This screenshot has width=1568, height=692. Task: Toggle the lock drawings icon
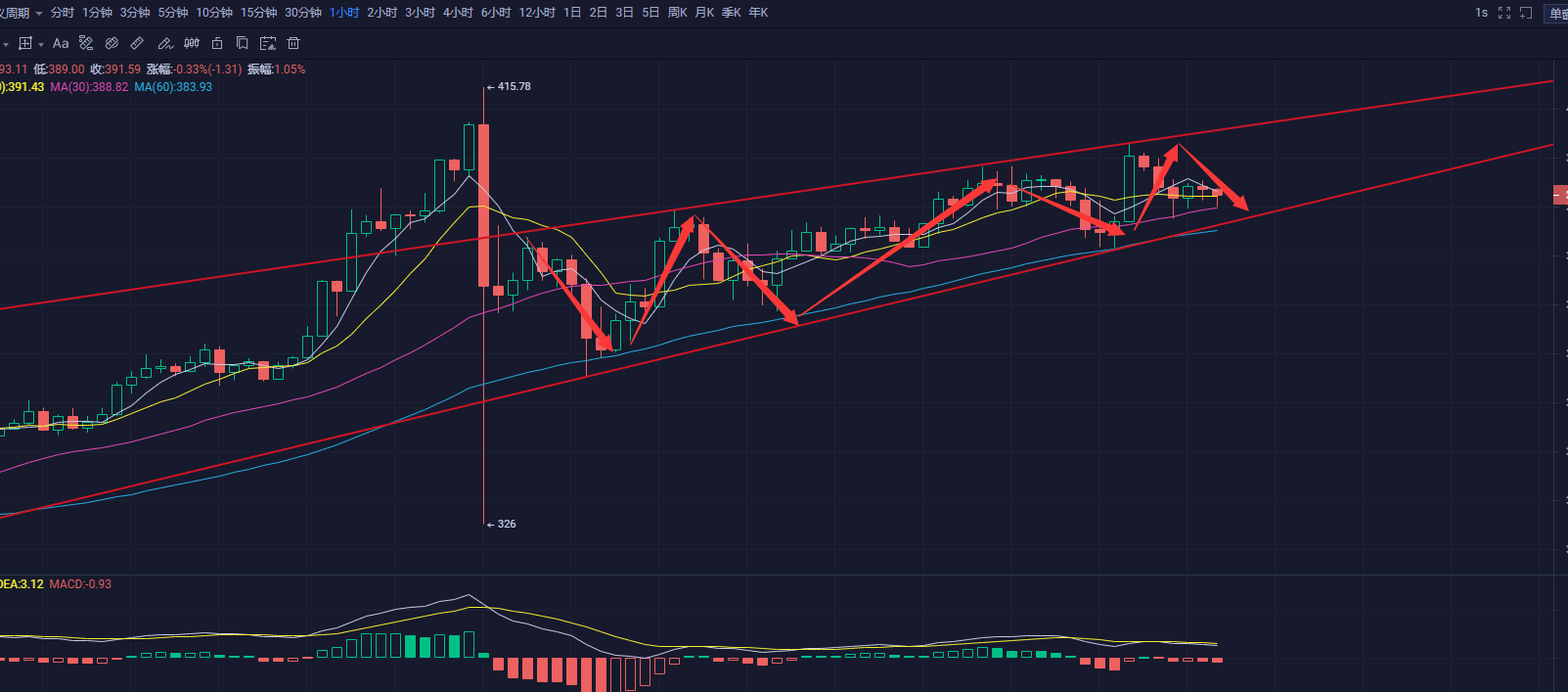pos(217,43)
